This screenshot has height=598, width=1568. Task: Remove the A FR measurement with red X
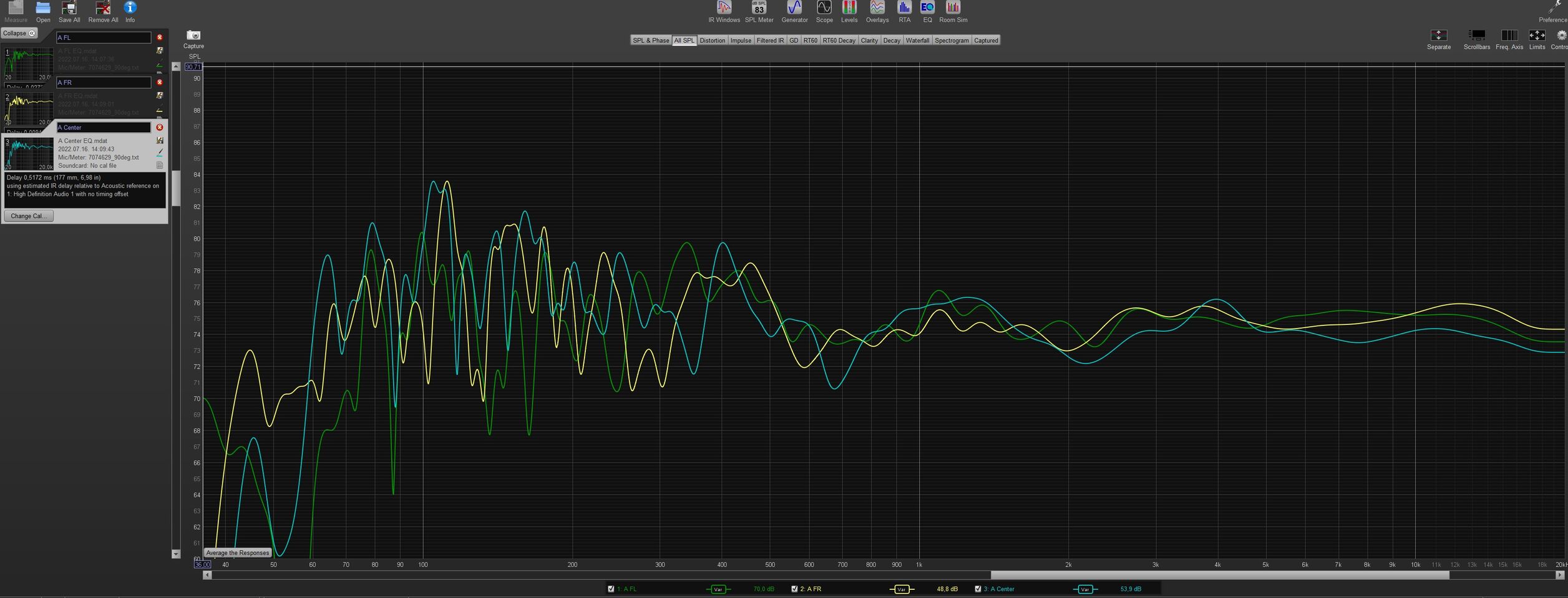(x=159, y=82)
